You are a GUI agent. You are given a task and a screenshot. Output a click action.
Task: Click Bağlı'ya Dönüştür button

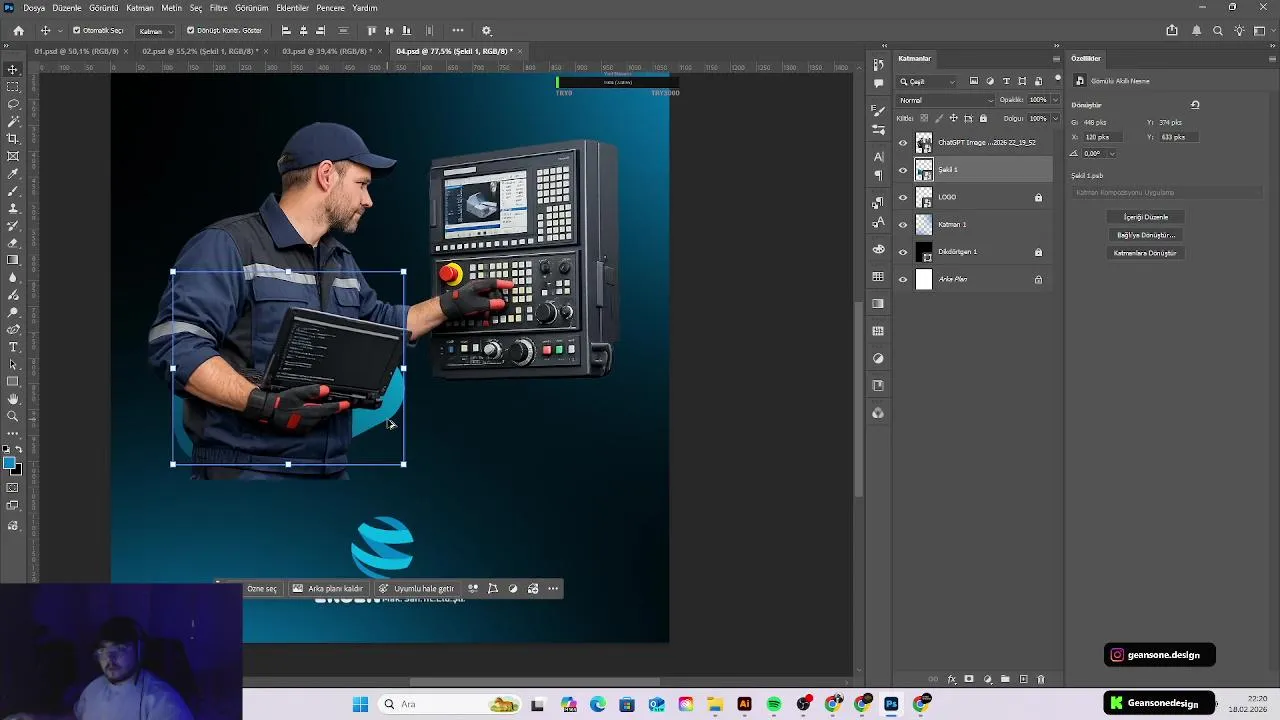coord(1145,235)
